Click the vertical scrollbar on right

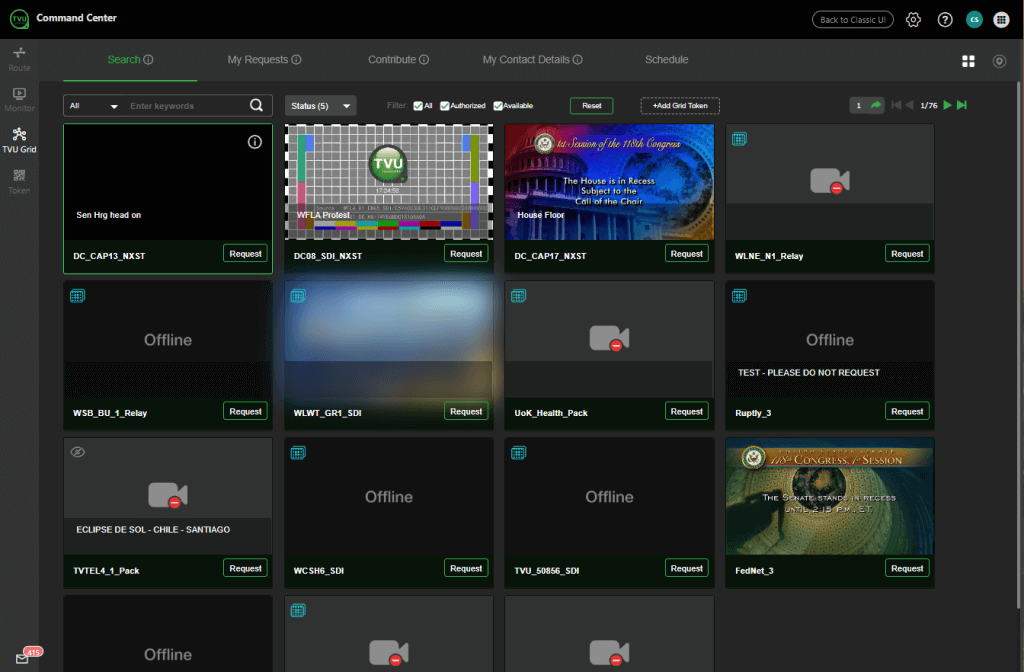click(1019, 346)
